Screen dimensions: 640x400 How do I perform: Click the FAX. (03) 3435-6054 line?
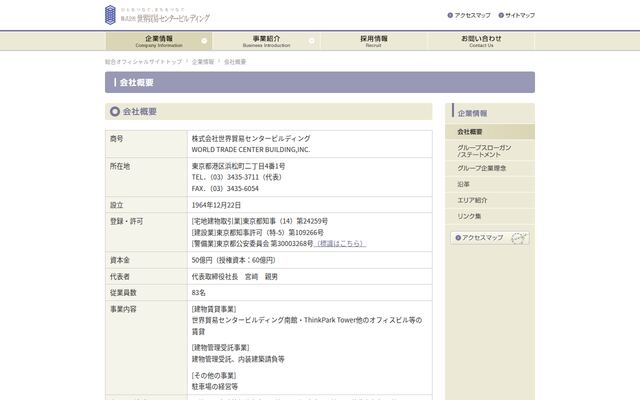click(x=225, y=189)
